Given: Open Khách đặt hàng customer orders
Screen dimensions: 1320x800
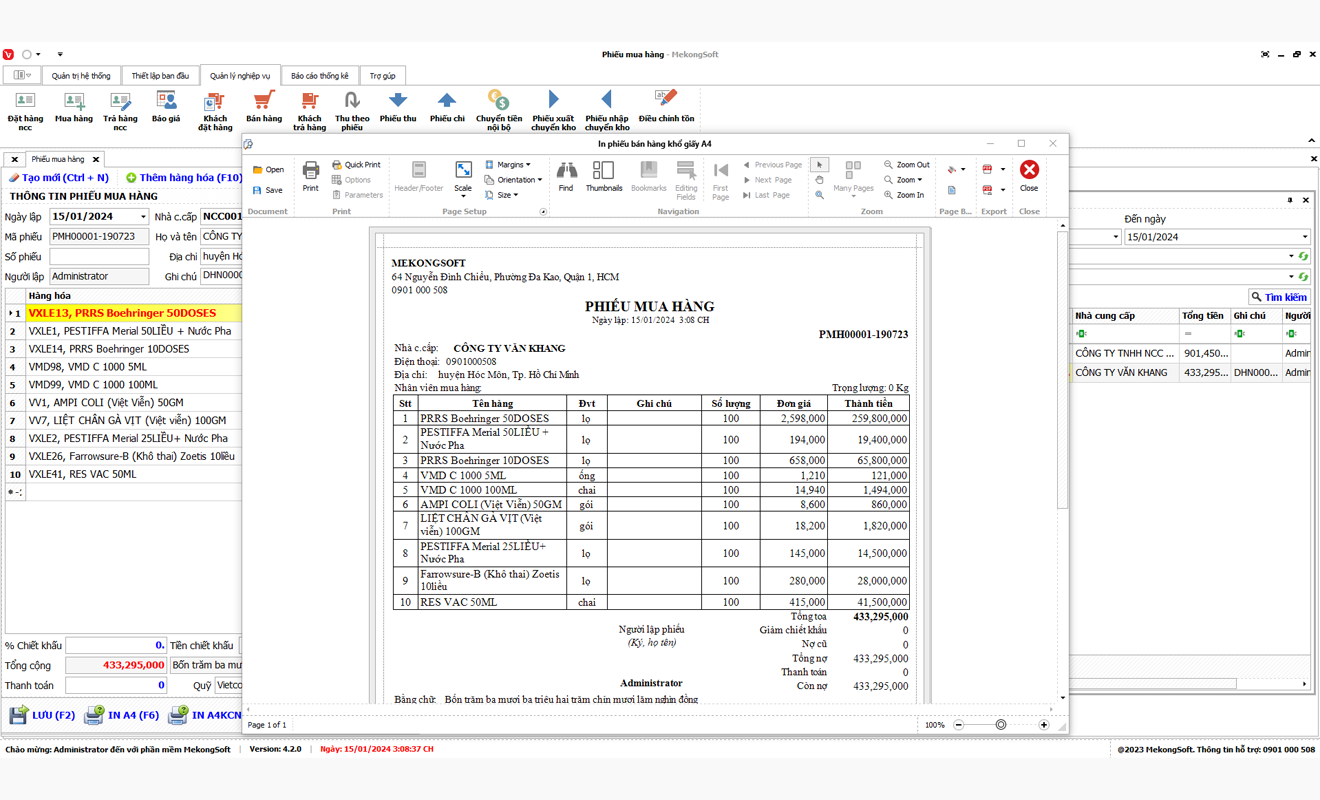Looking at the screenshot, I should pos(215,110).
